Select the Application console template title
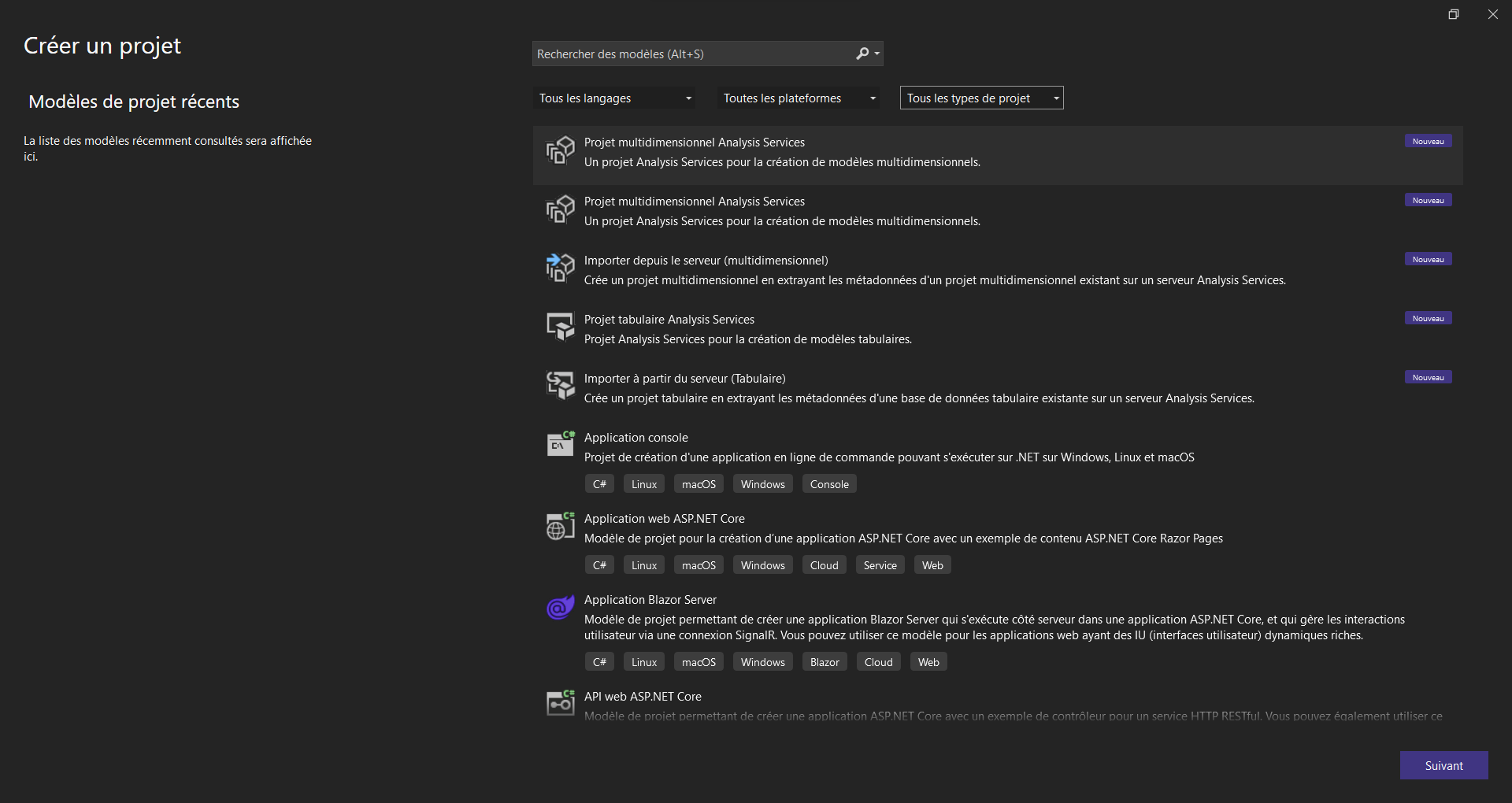This screenshot has width=1512, height=803. pos(636,438)
